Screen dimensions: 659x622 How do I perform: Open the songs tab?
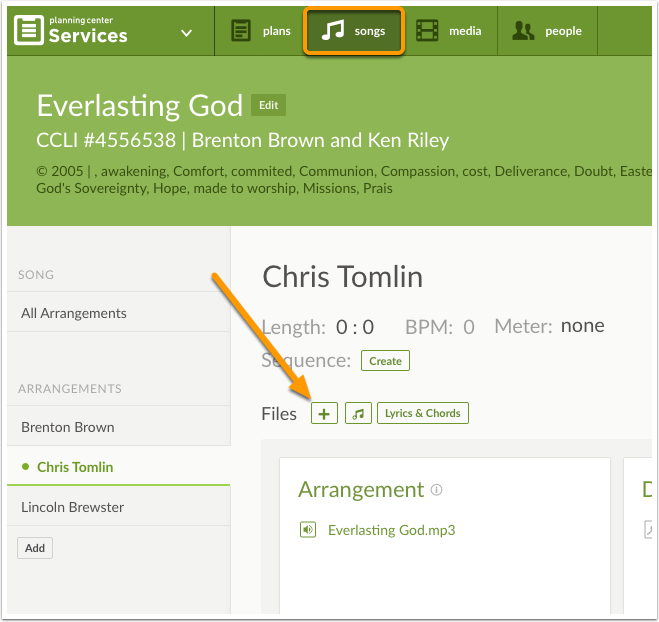tap(354, 31)
